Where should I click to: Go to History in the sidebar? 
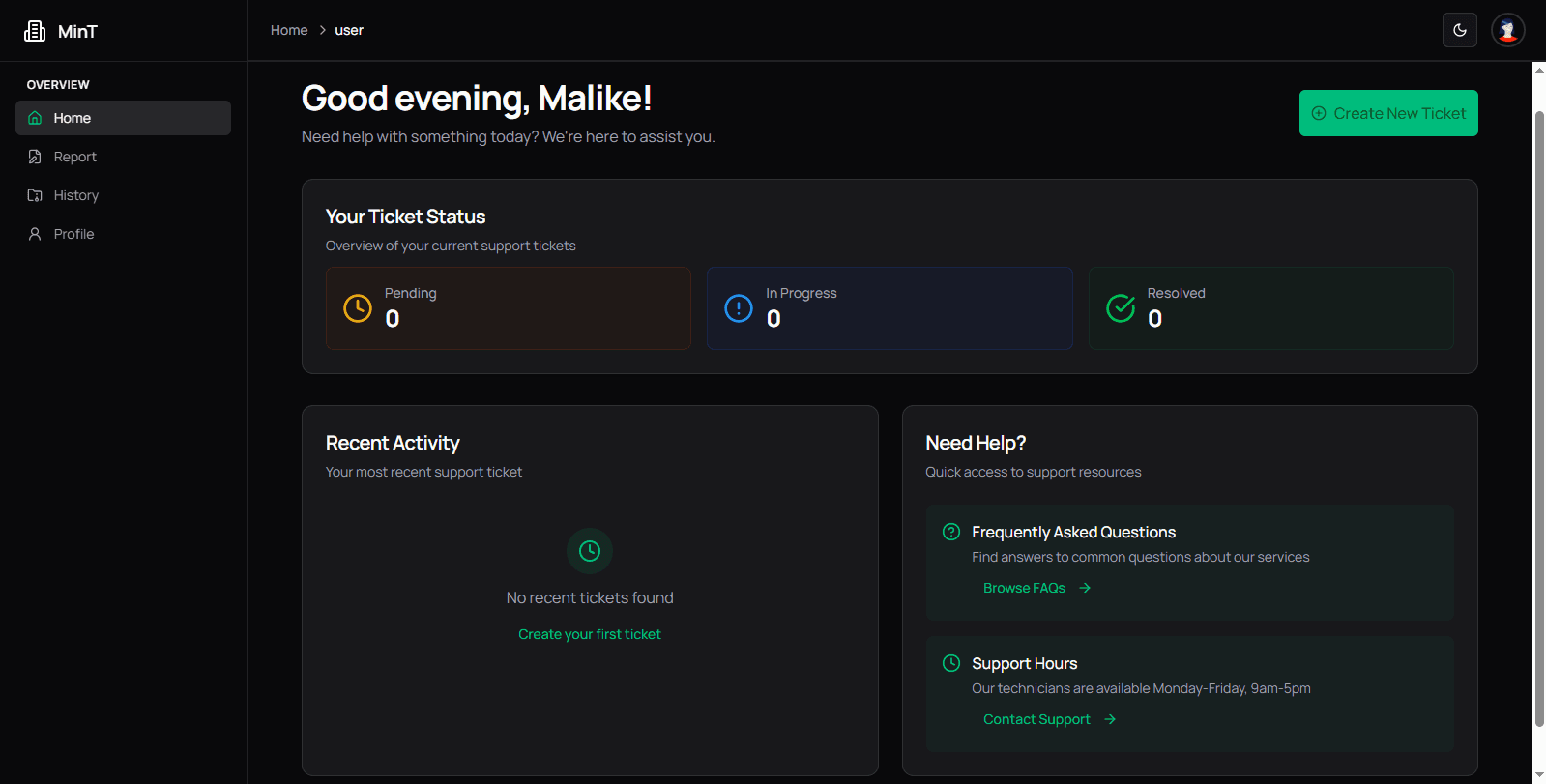click(75, 195)
